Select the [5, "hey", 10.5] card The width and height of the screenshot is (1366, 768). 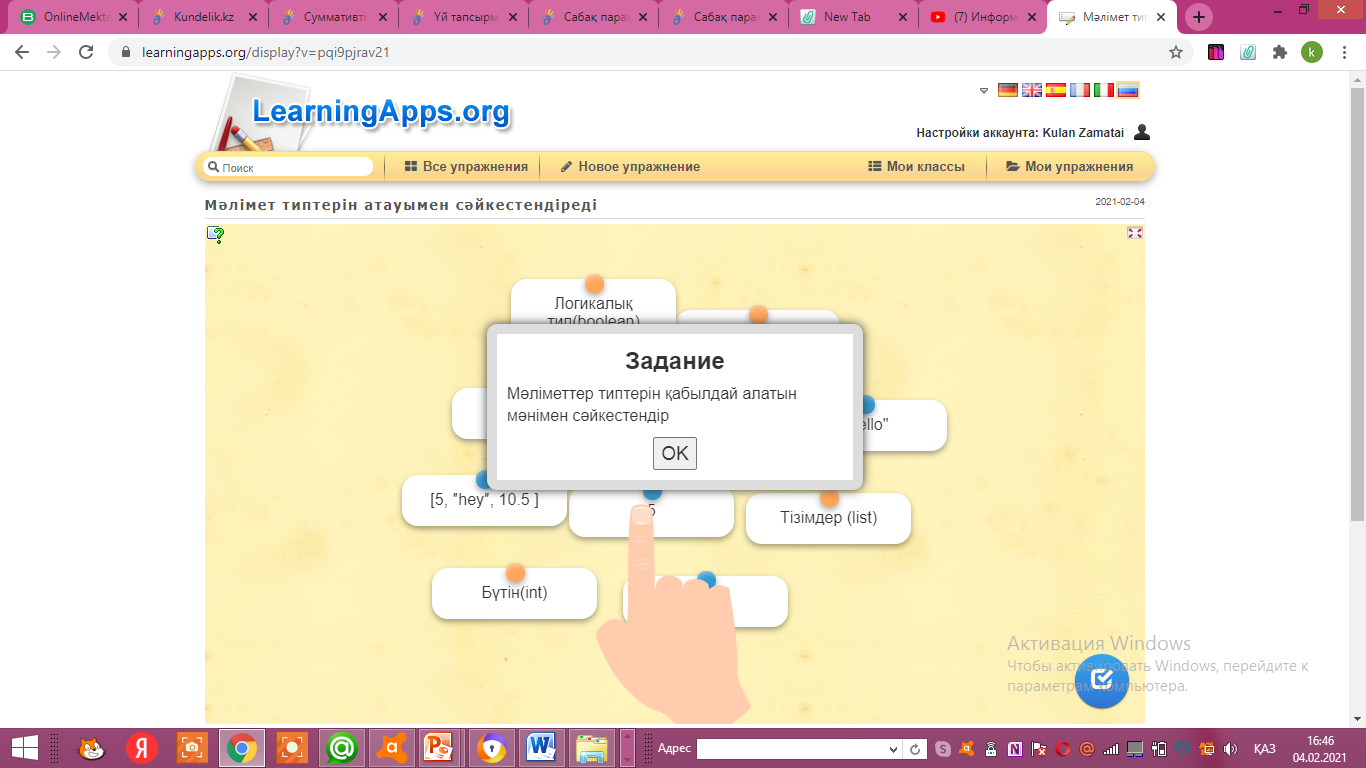(484, 500)
